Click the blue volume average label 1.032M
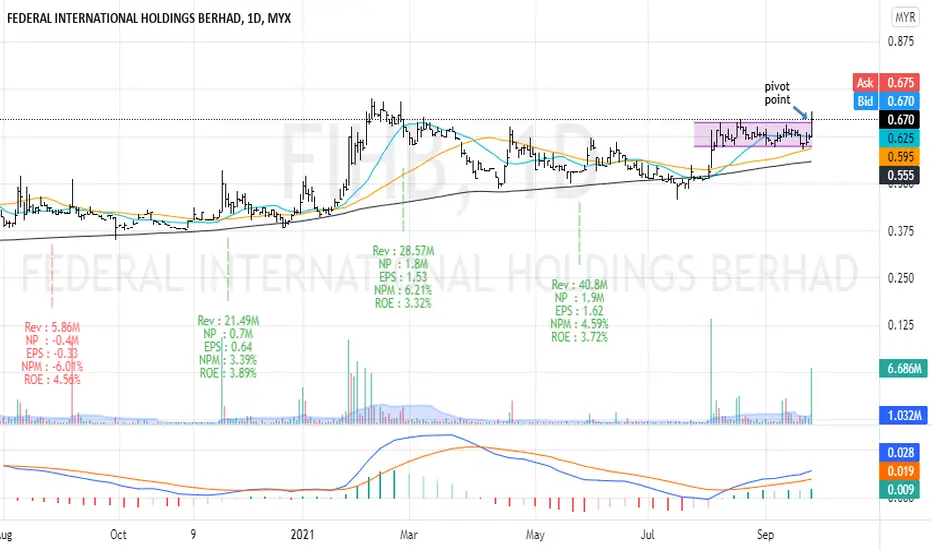Viewport: 932px width, 550px height. coord(903,415)
